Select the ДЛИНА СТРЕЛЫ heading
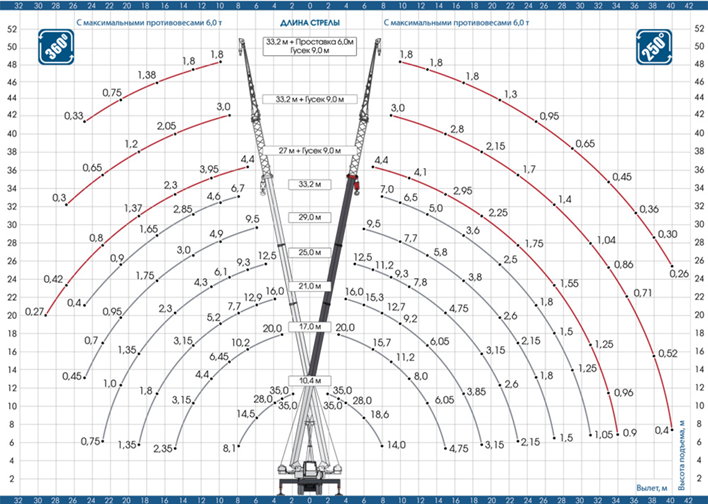This screenshot has width=708, height=504. (x=310, y=23)
